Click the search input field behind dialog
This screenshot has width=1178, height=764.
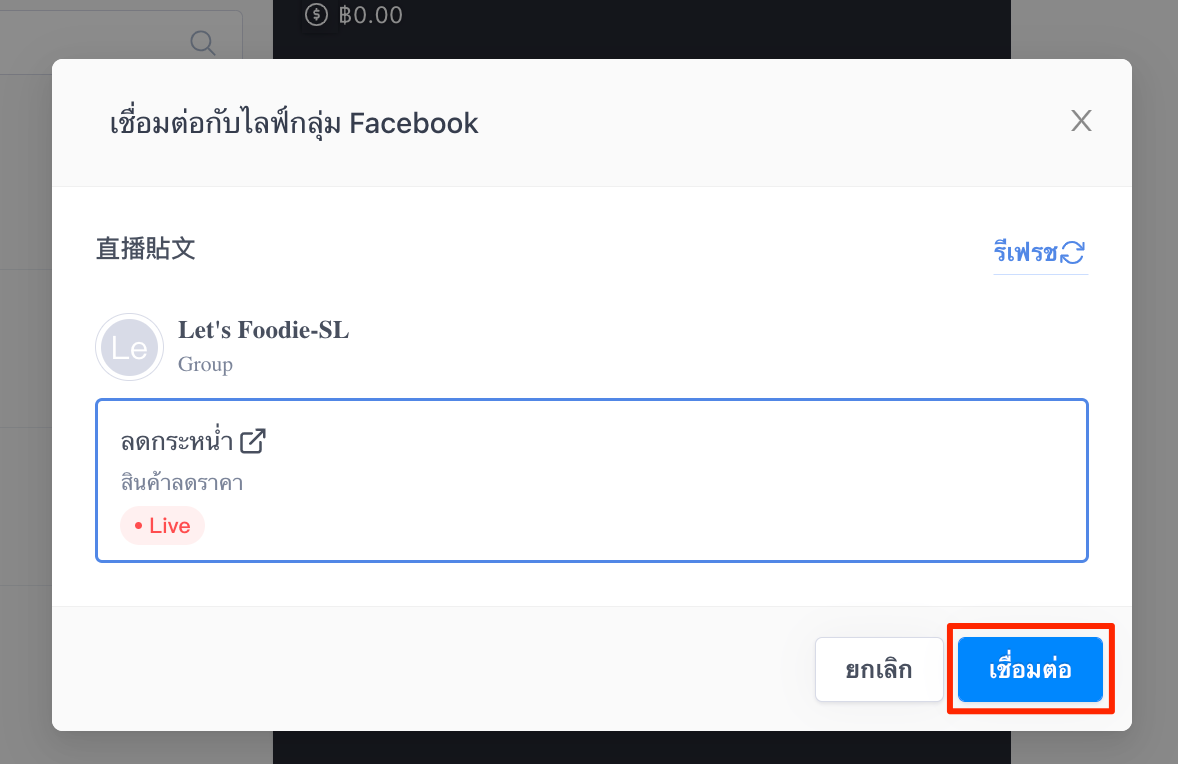click(x=120, y=35)
